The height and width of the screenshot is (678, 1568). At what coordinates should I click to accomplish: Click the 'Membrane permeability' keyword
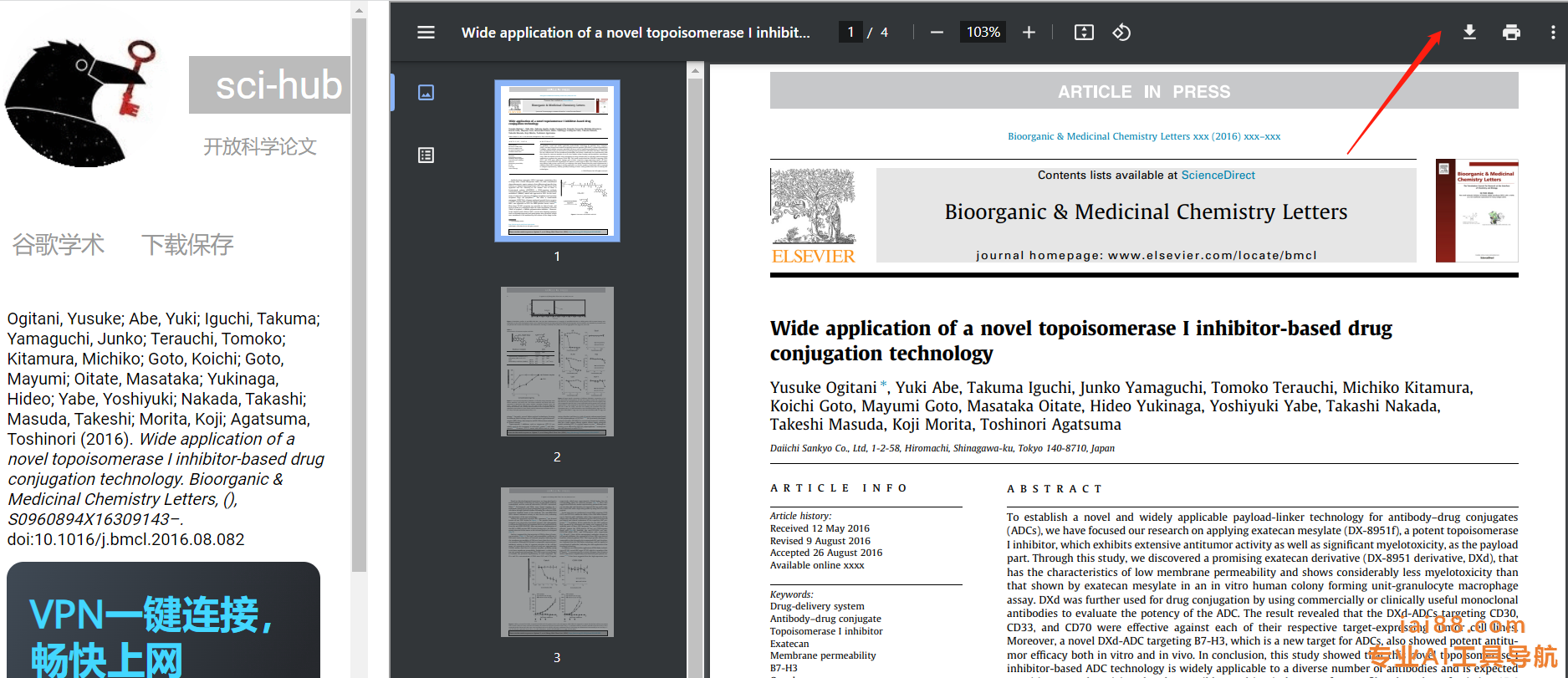tap(823, 655)
